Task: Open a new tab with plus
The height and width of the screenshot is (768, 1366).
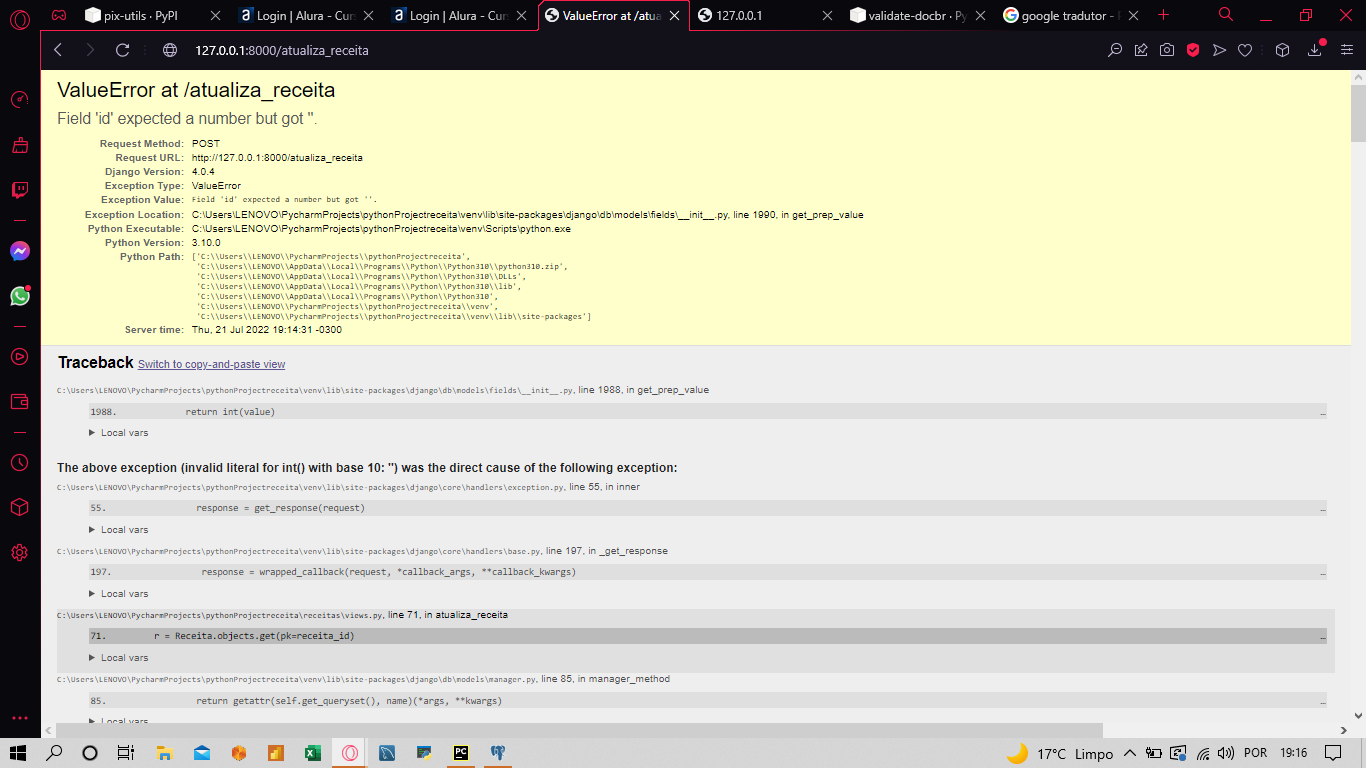Action: coord(1163,15)
